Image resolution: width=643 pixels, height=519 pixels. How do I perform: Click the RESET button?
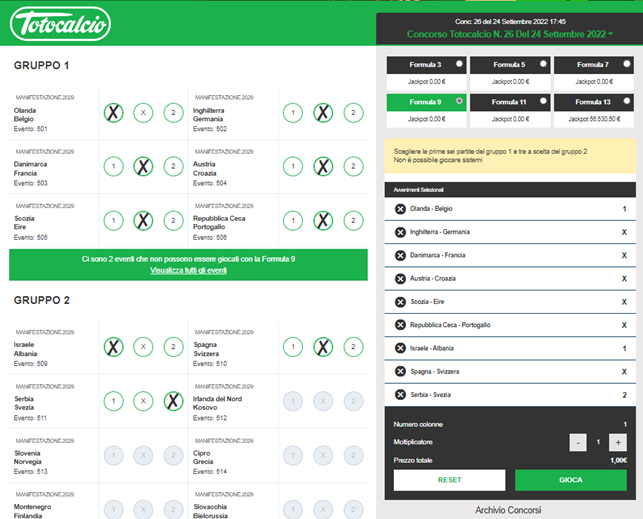449,480
